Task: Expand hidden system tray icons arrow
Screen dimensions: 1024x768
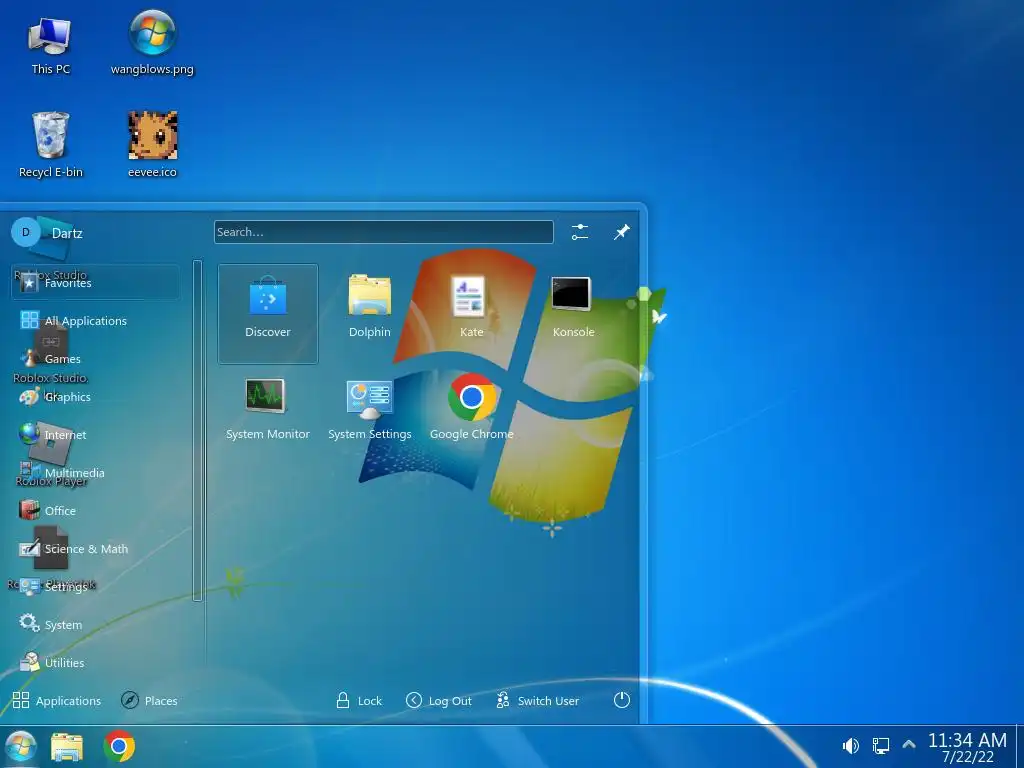Action: tap(908, 744)
